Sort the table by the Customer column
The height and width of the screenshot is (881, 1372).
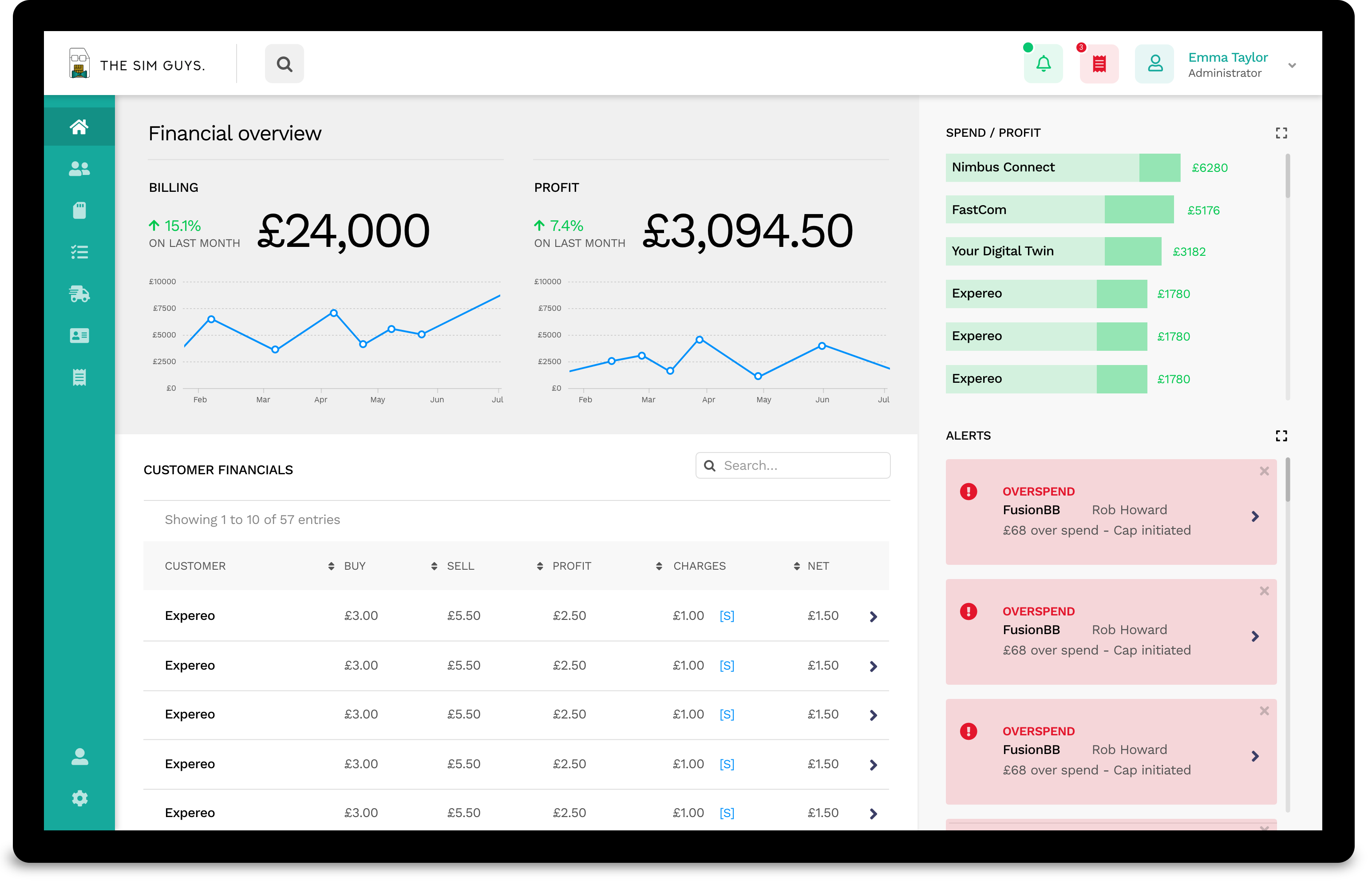point(195,566)
